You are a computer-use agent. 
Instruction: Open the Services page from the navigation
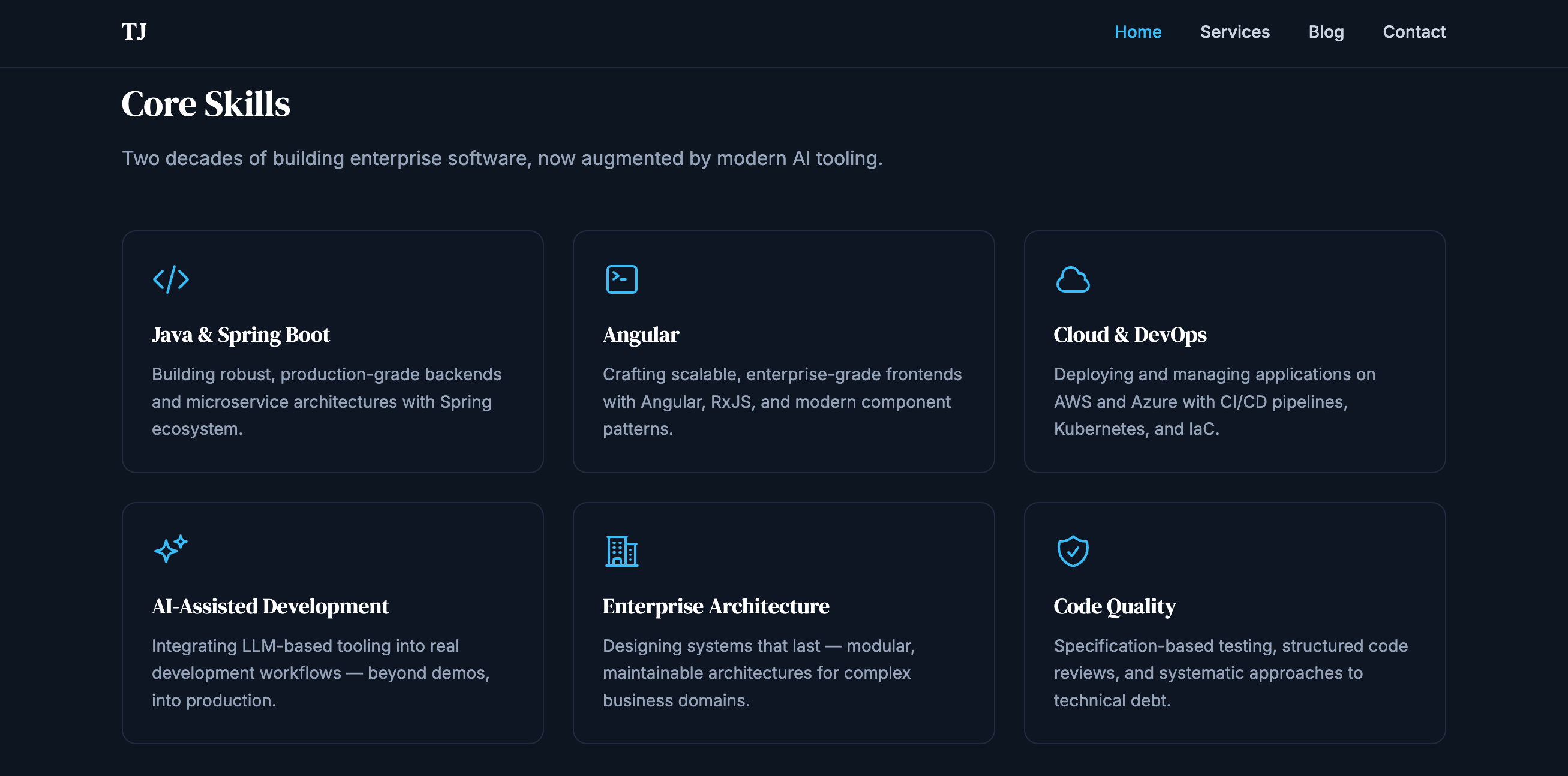click(1235, 32)
